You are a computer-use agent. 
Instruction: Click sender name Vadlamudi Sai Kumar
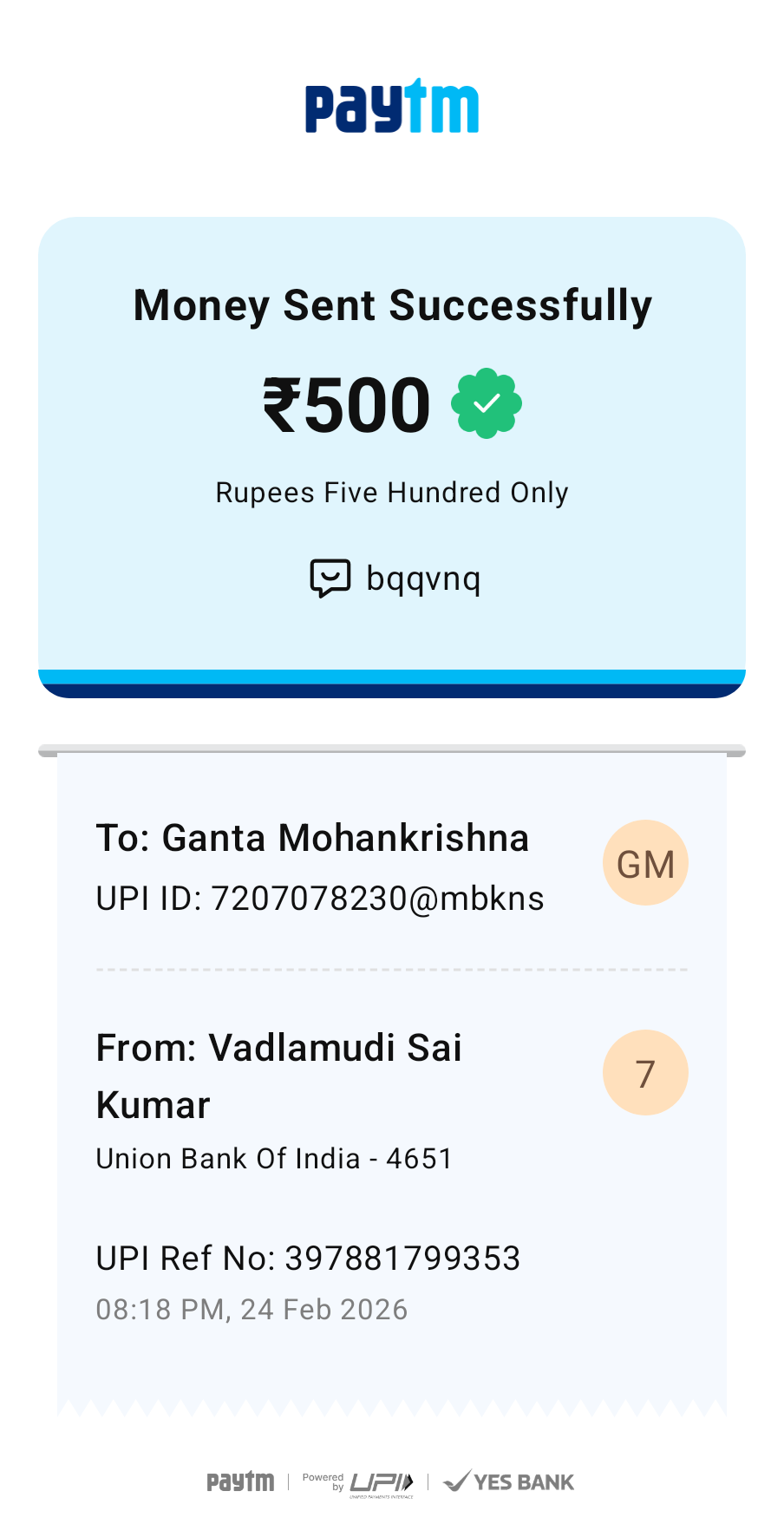(x=278, y=1076)
